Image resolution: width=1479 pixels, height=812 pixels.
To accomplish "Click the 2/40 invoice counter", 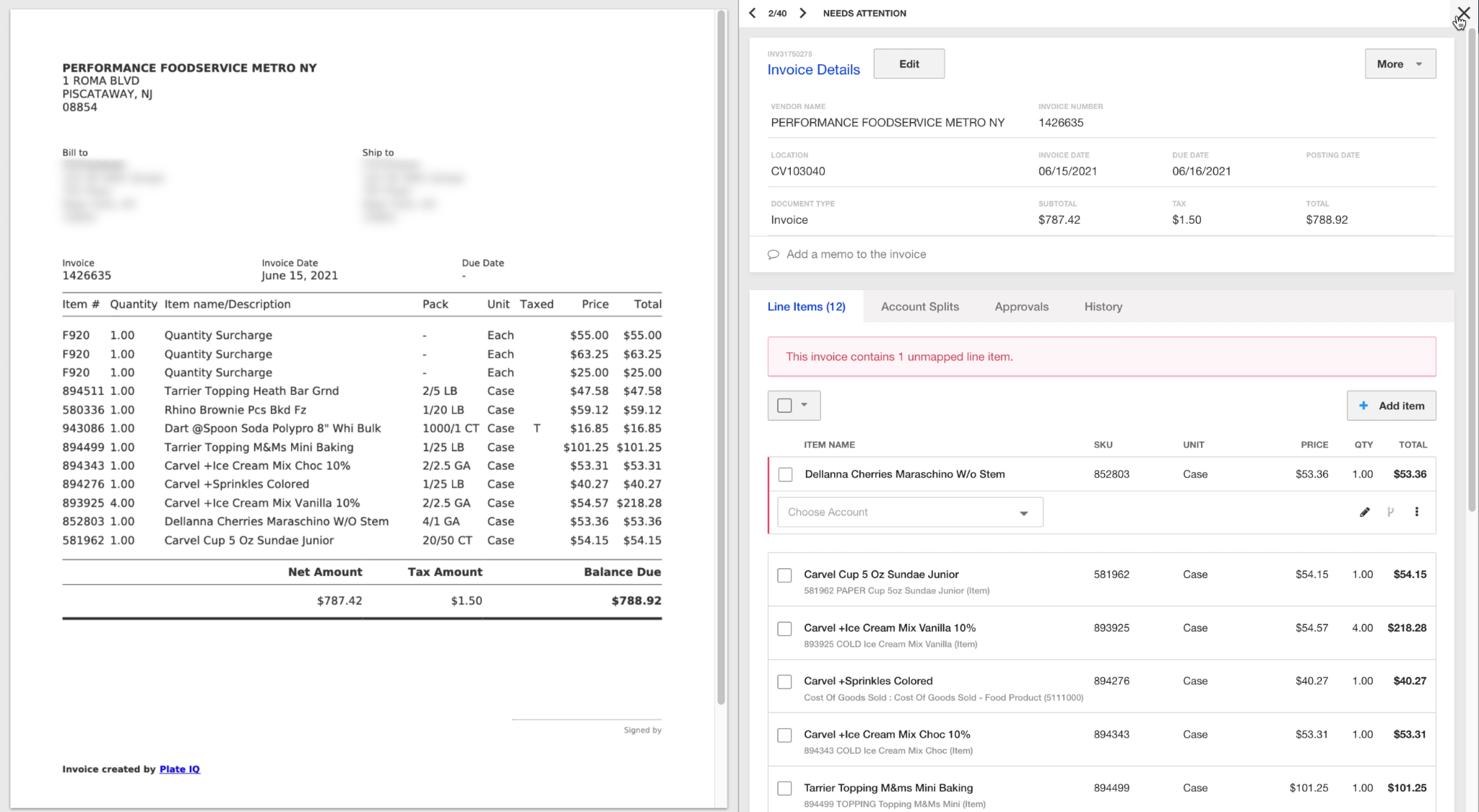I will 777,13.
